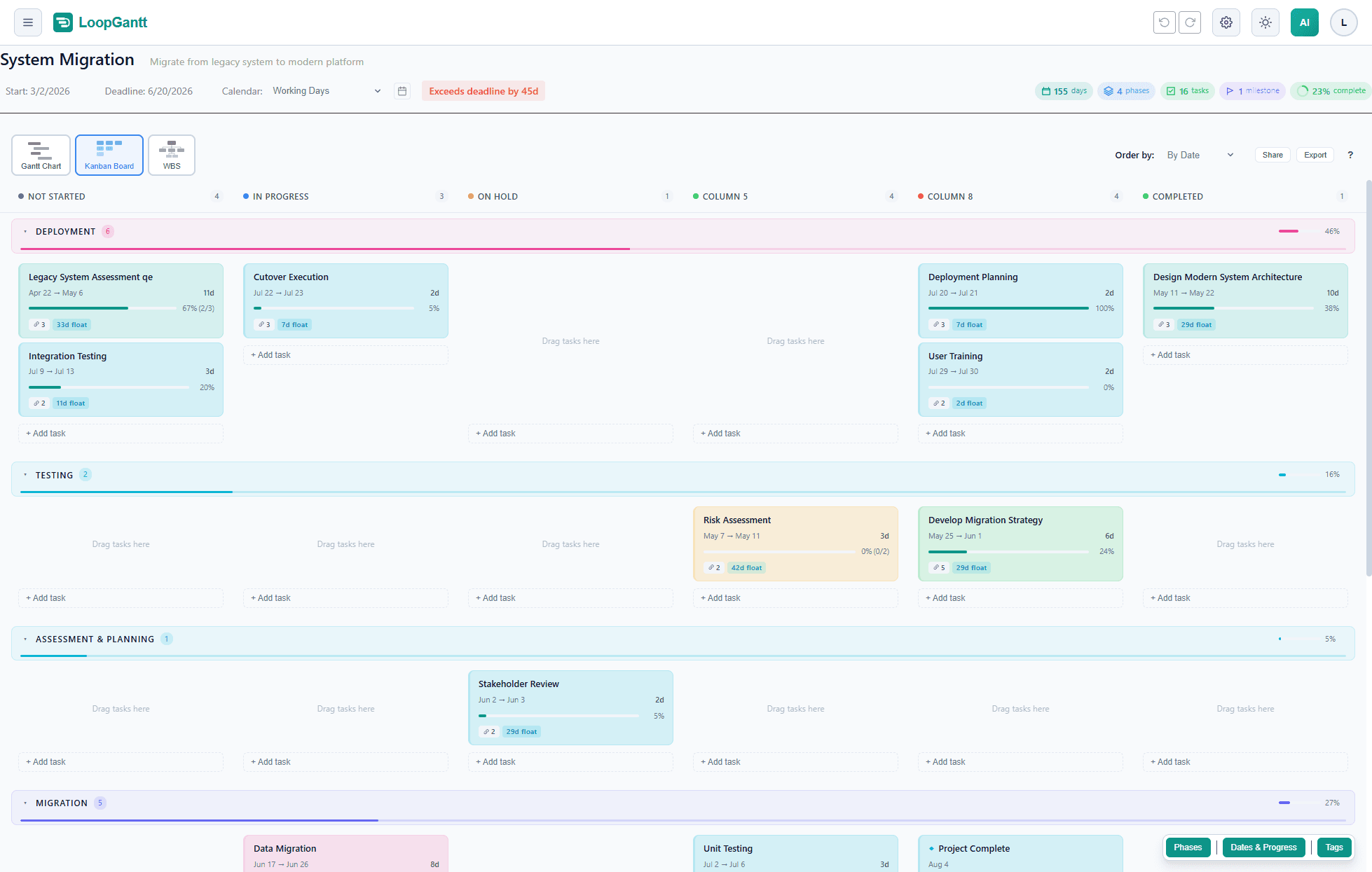This screenshot has height=872, width=1372.
Task: Click the undo icon in the toolbar
Action: [1164, 22]
